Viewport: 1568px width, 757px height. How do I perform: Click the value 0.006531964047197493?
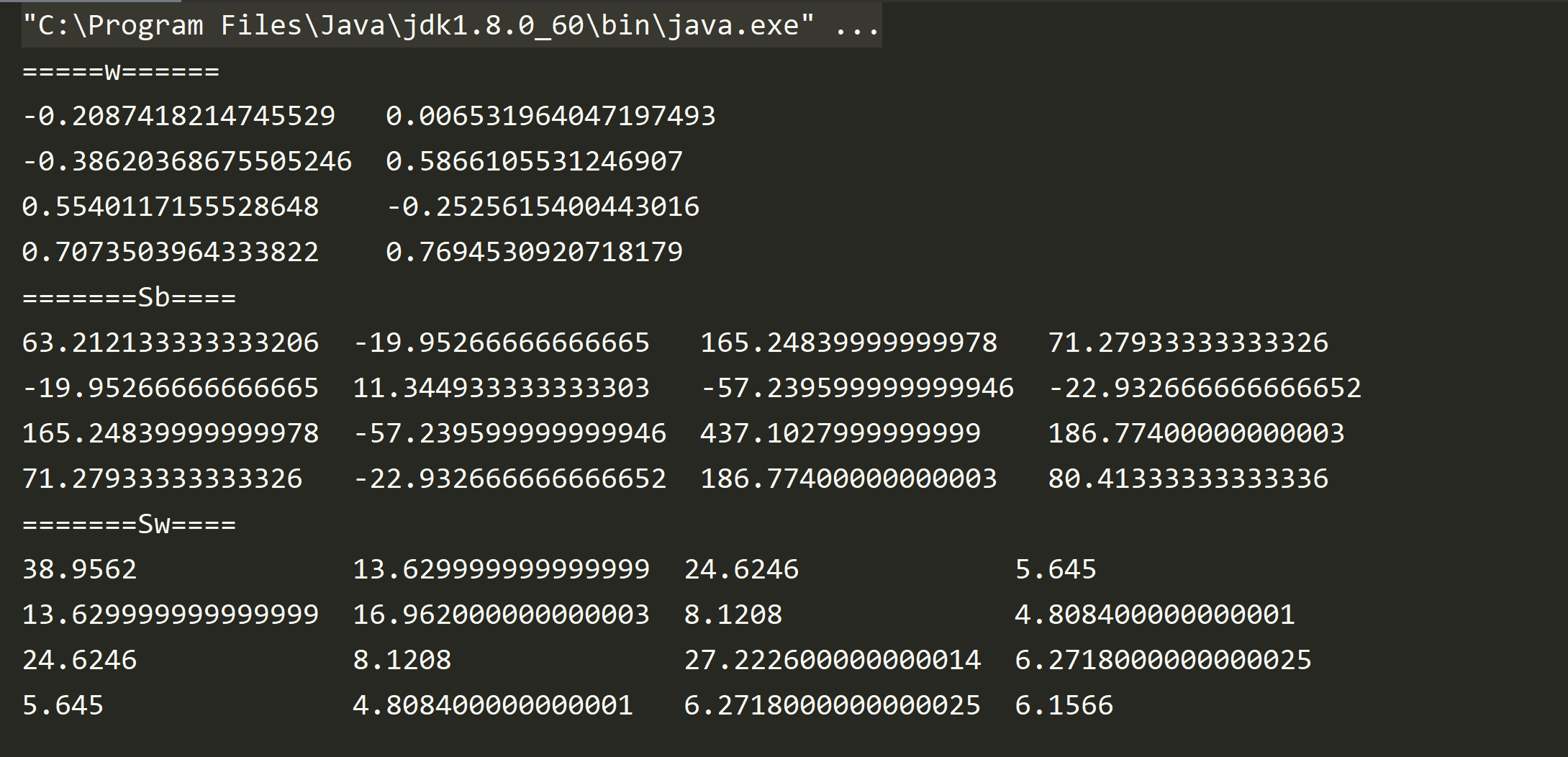point(550,116)
